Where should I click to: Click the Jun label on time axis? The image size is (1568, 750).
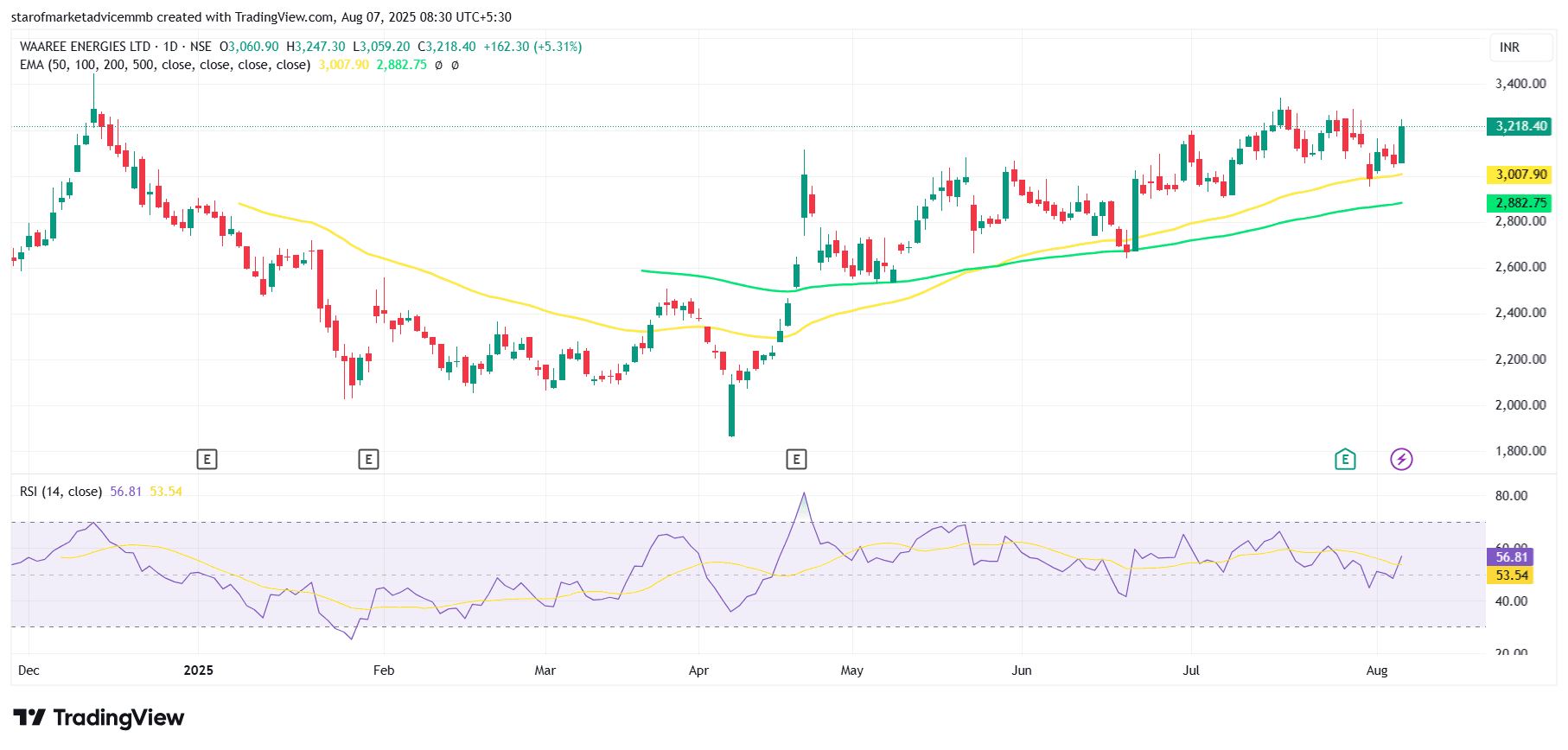coord(1022,671)
